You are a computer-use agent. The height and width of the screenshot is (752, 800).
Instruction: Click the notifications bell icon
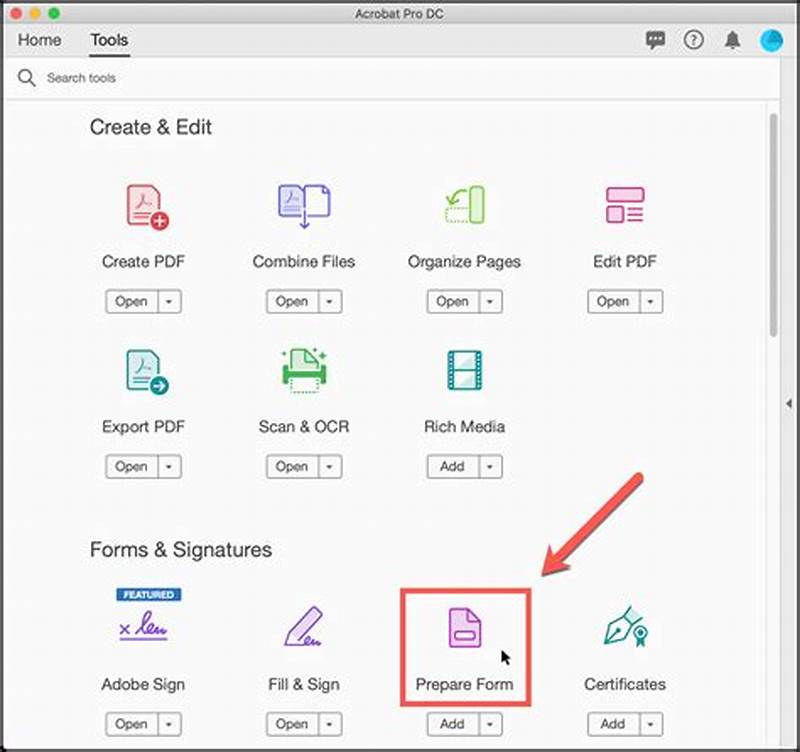pos(731,40)
